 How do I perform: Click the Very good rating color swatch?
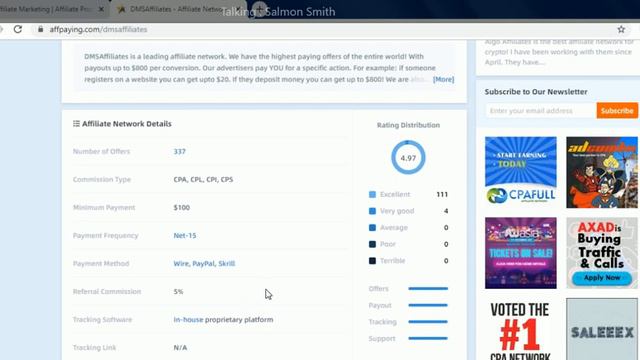coord(372,211)
